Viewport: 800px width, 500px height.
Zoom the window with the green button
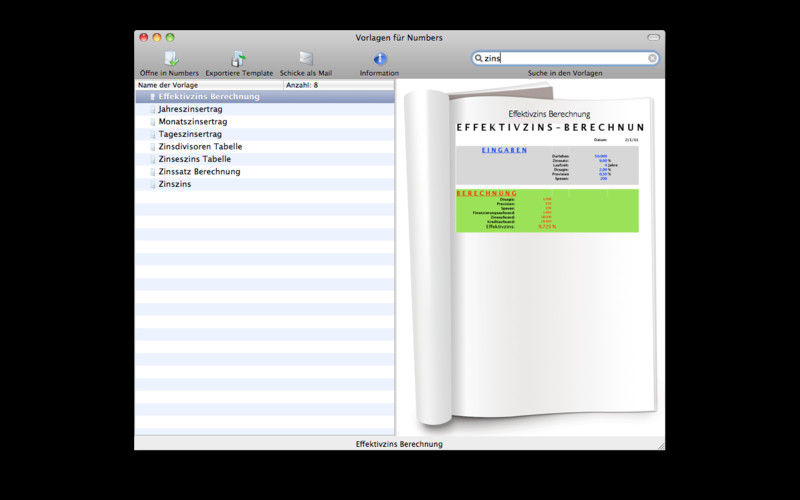coord(170,37)
